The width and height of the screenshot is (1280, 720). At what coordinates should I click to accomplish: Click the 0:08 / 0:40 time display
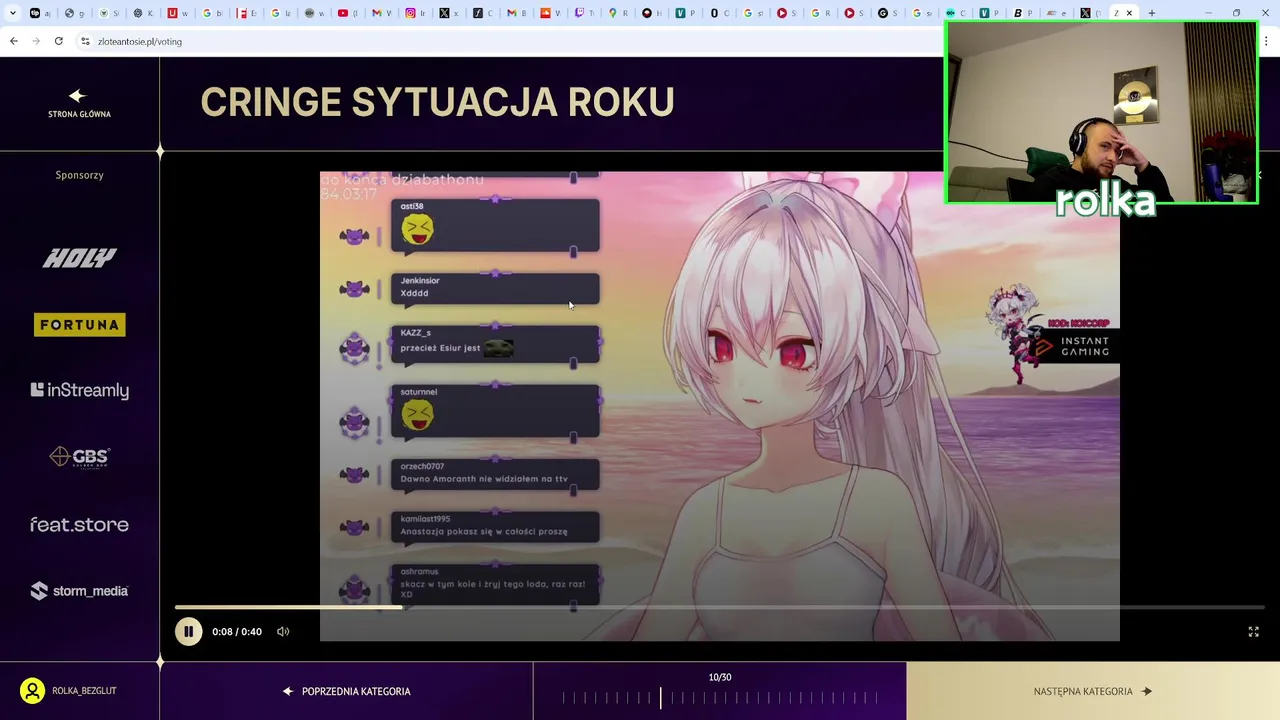pos(237,631)
